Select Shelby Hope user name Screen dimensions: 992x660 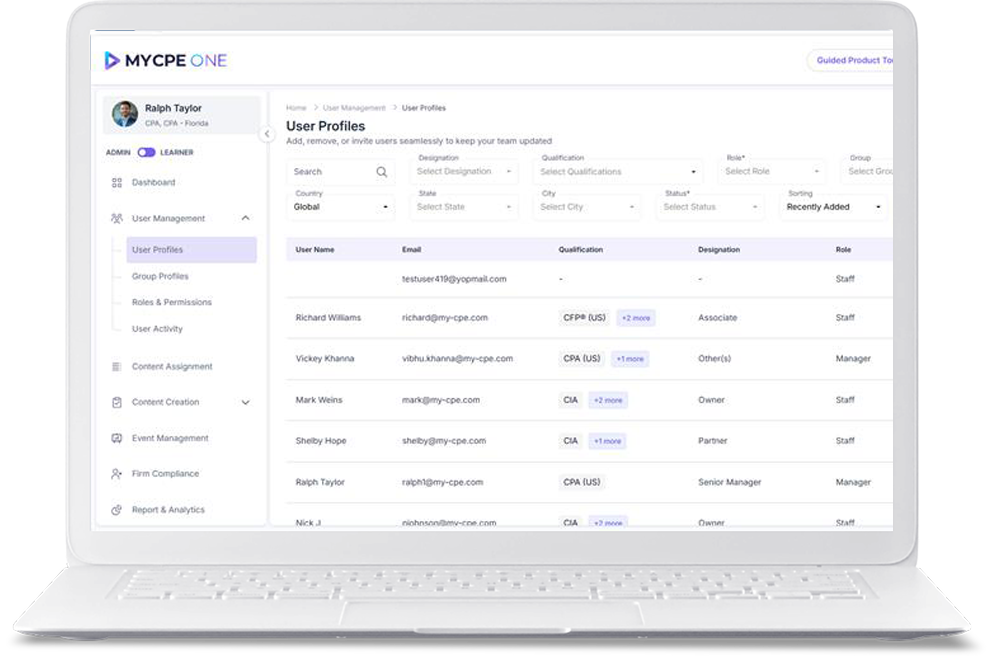coord(321,441)
